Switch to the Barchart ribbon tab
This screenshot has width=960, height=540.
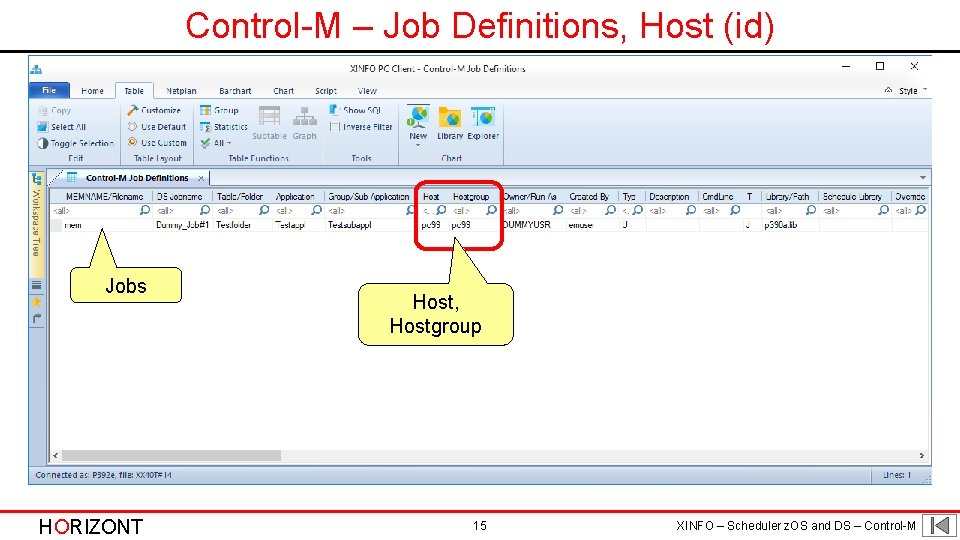[235, 91]
